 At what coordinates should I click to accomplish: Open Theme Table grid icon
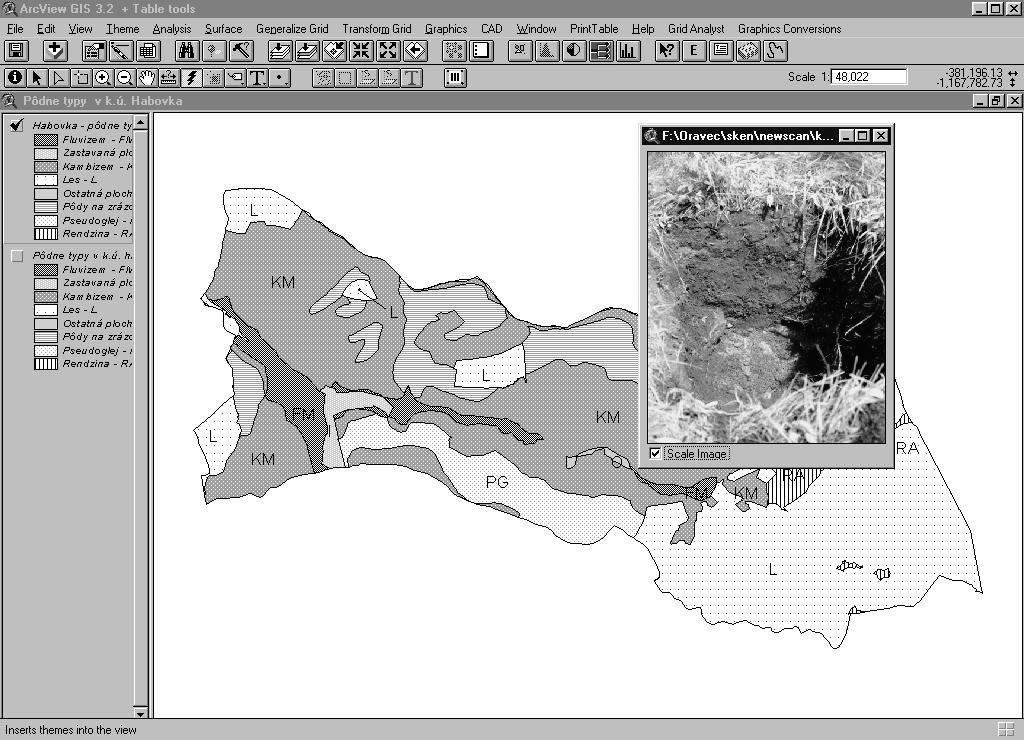(x=148, y=50)
